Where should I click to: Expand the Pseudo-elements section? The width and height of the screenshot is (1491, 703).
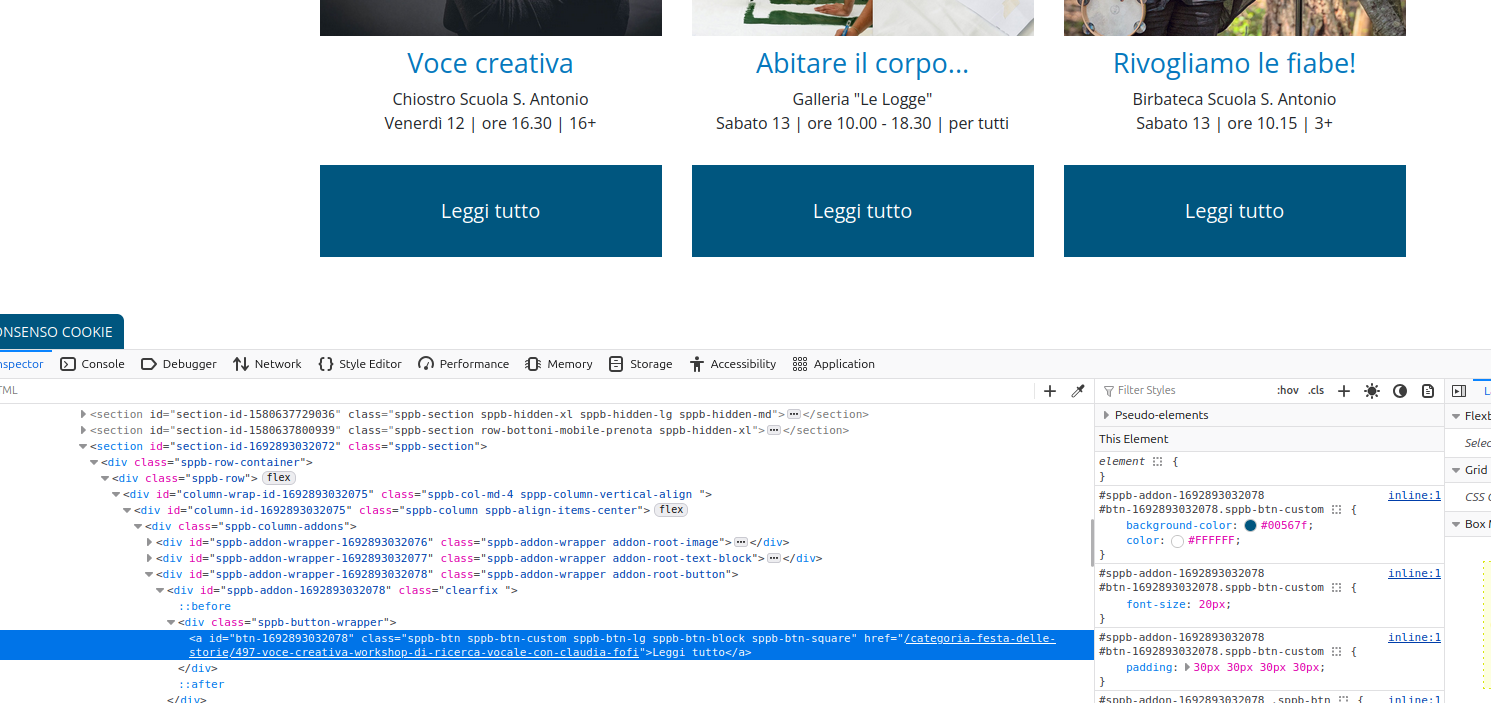pos(1106,415)
